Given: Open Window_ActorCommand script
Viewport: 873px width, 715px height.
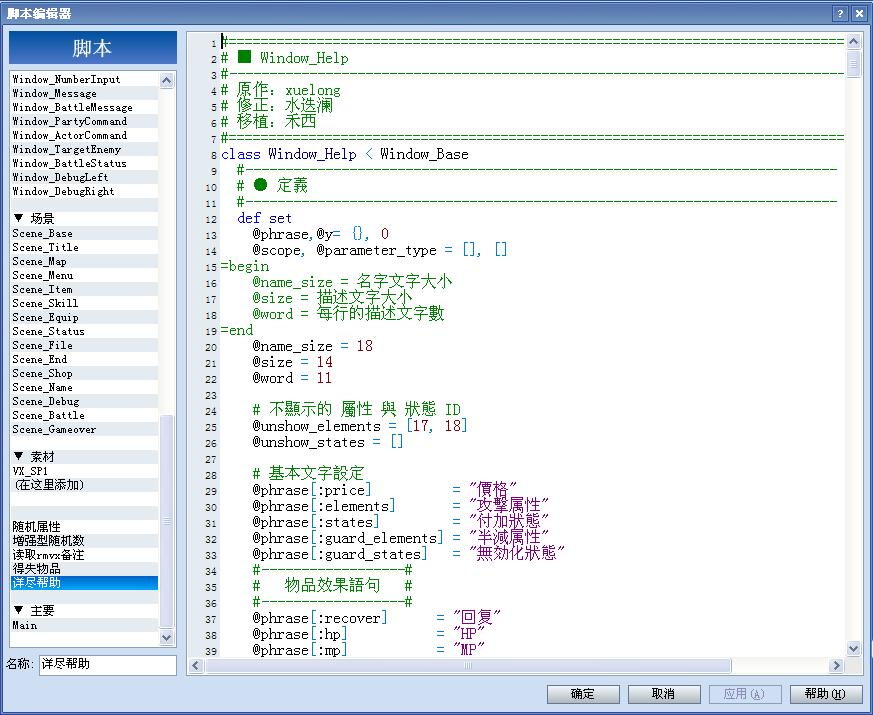Looking at the screenshot, I should point(84,135).
